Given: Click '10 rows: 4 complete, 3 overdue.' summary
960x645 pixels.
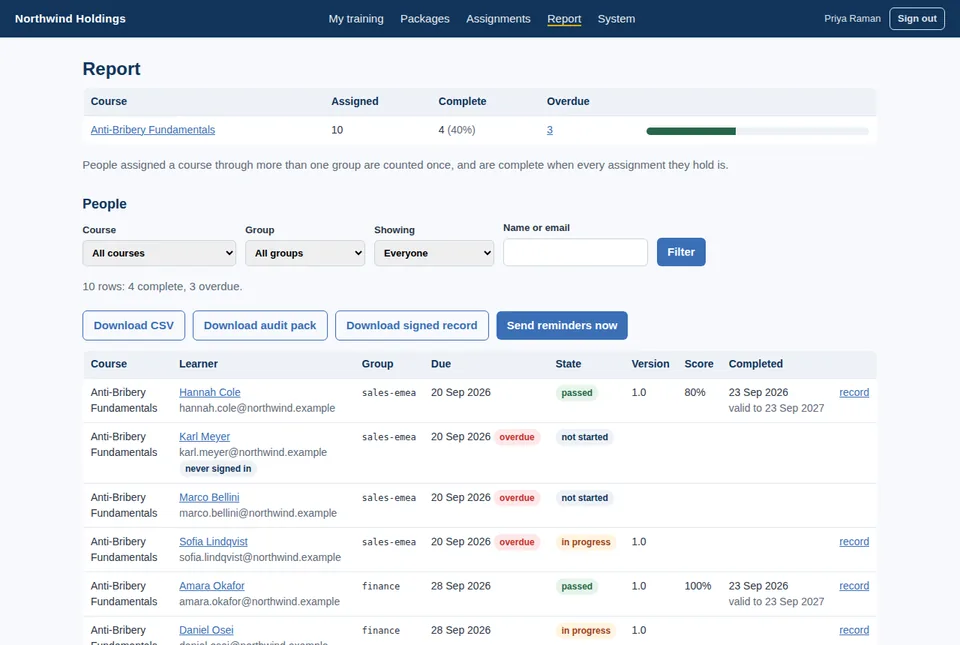Looking at the screenshot, I should click(x=162, y=286).
